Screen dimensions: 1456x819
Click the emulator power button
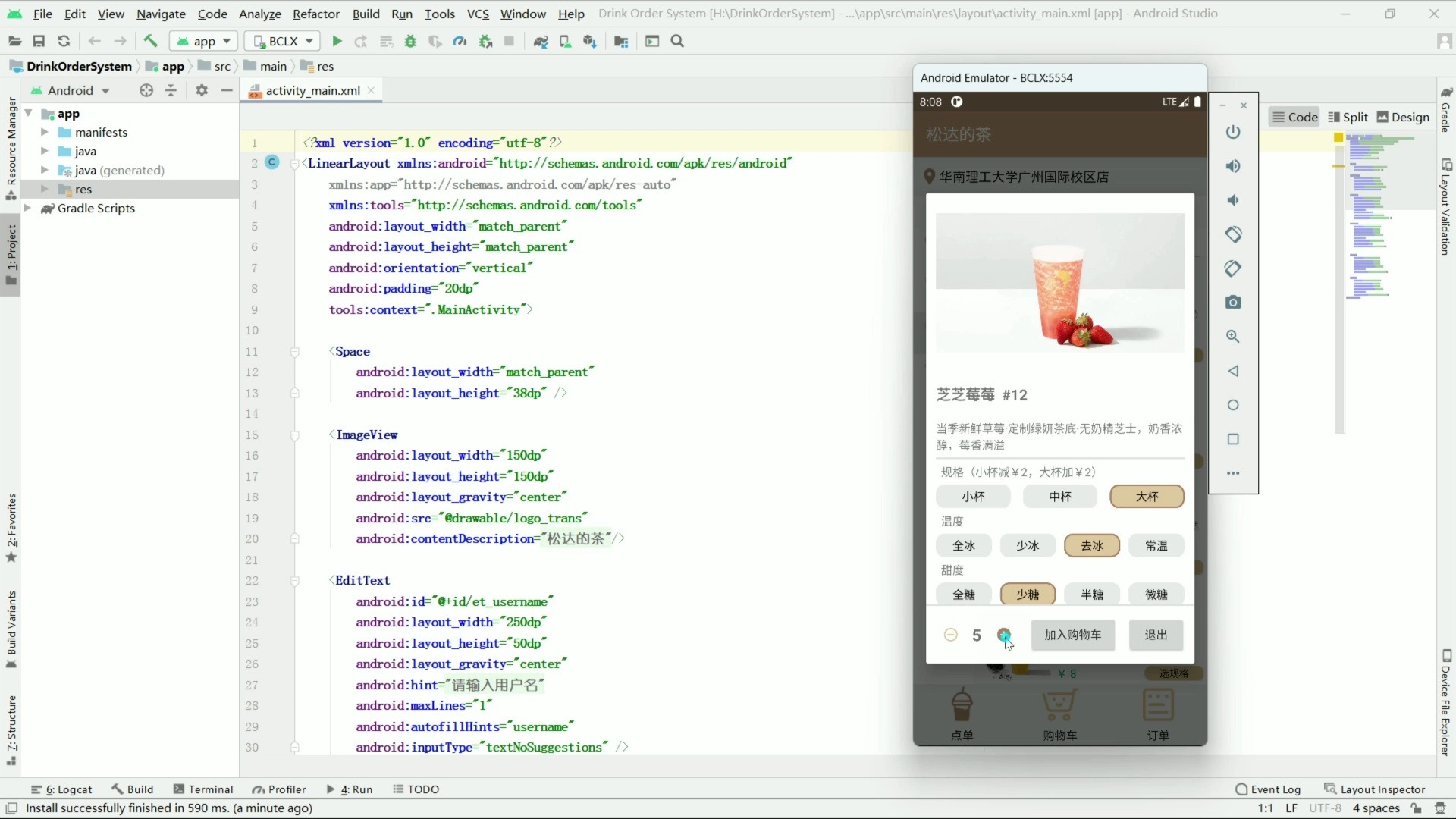click(x=1232, y=131)
